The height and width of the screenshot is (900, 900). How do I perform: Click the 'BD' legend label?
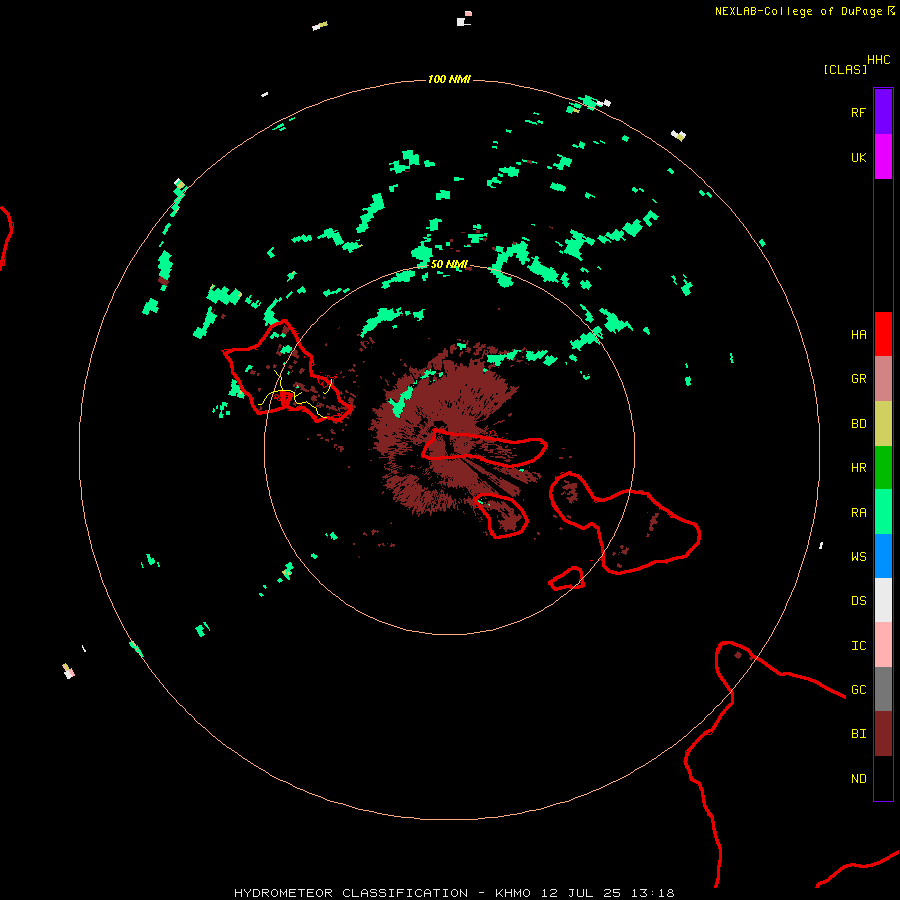858,424
